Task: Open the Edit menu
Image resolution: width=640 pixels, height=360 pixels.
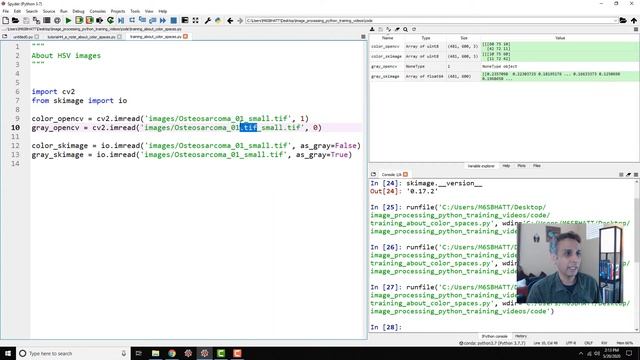Action: click(x=17, y=11)
